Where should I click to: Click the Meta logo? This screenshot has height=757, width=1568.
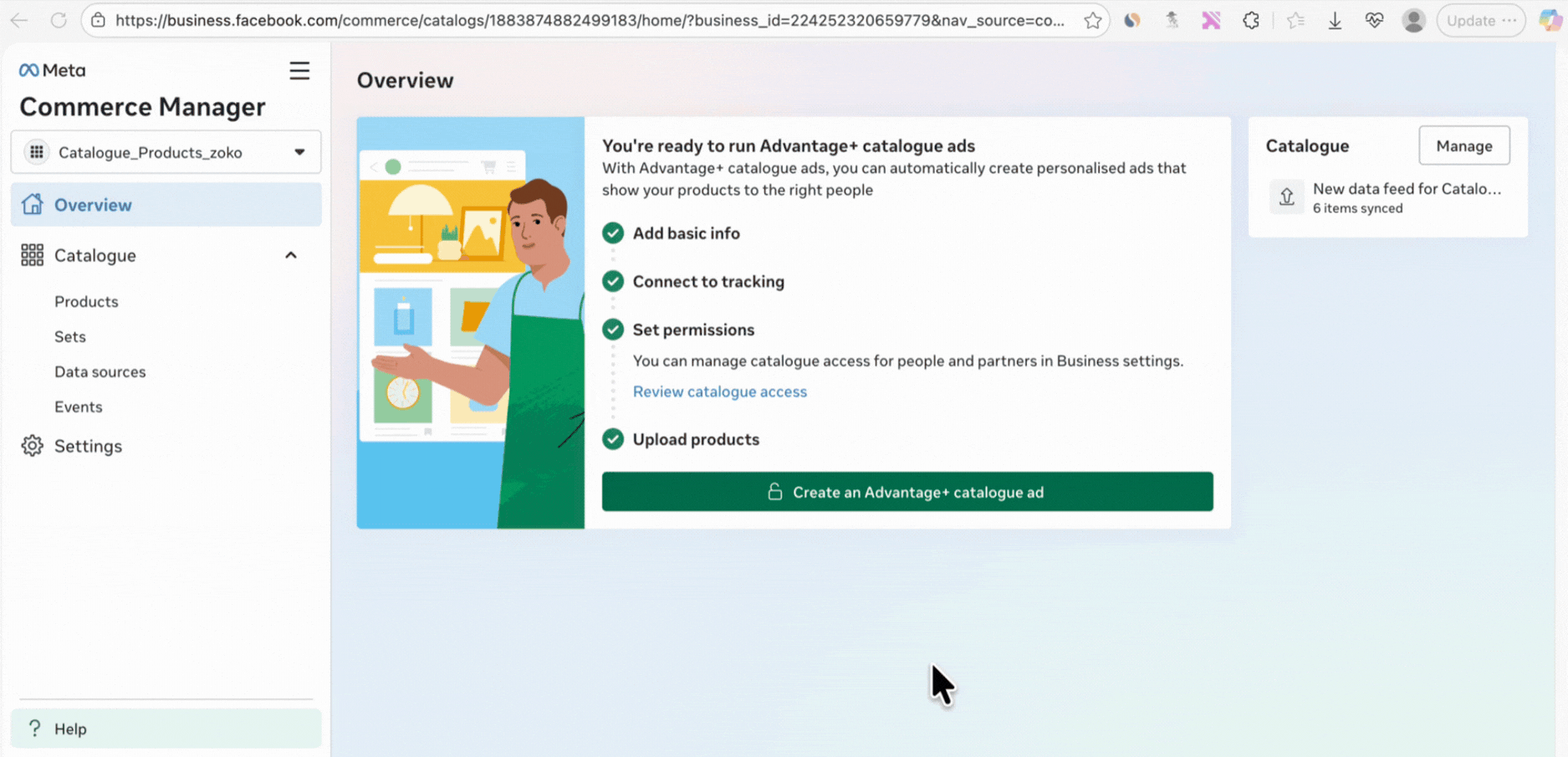52,70
